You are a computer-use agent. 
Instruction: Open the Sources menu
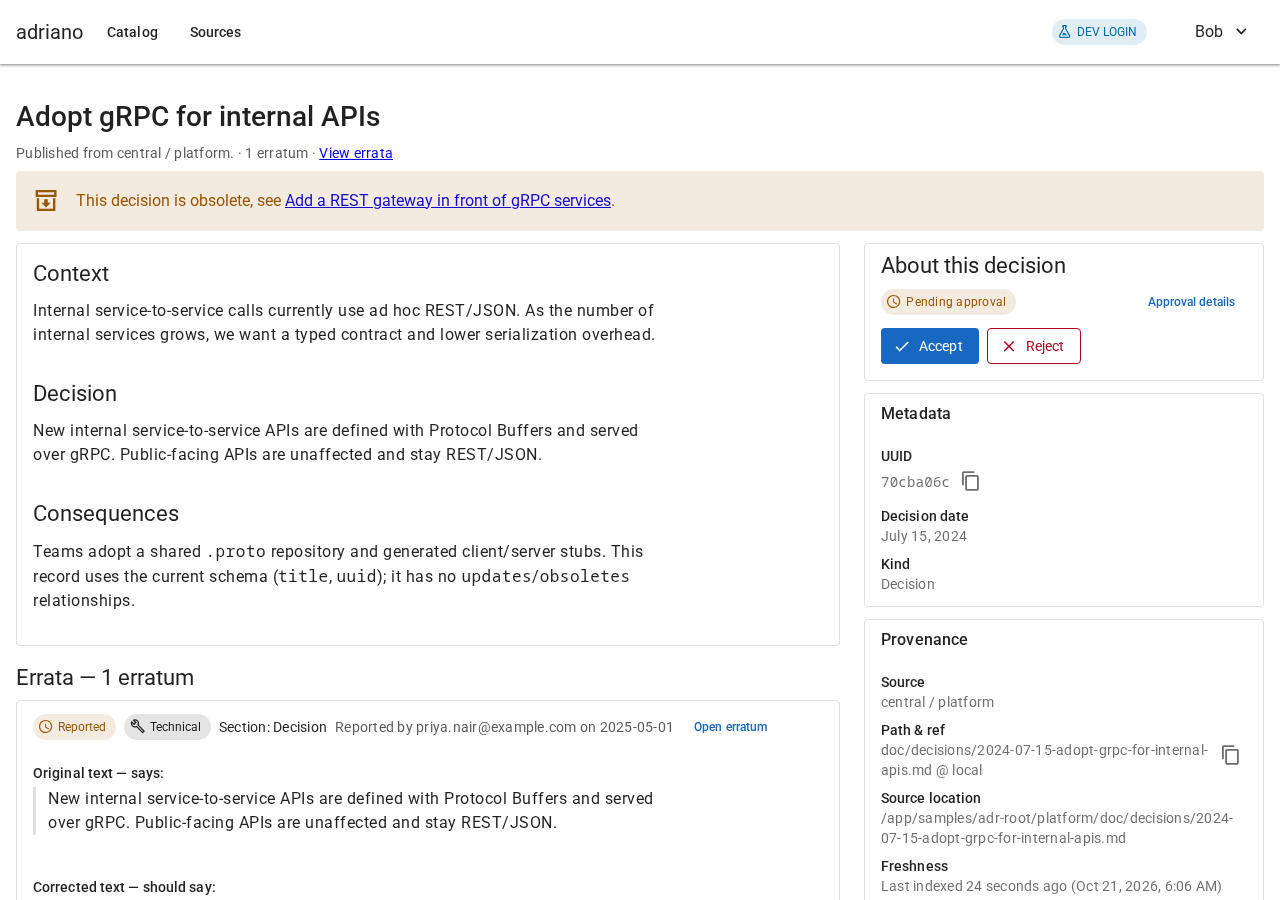215,32
